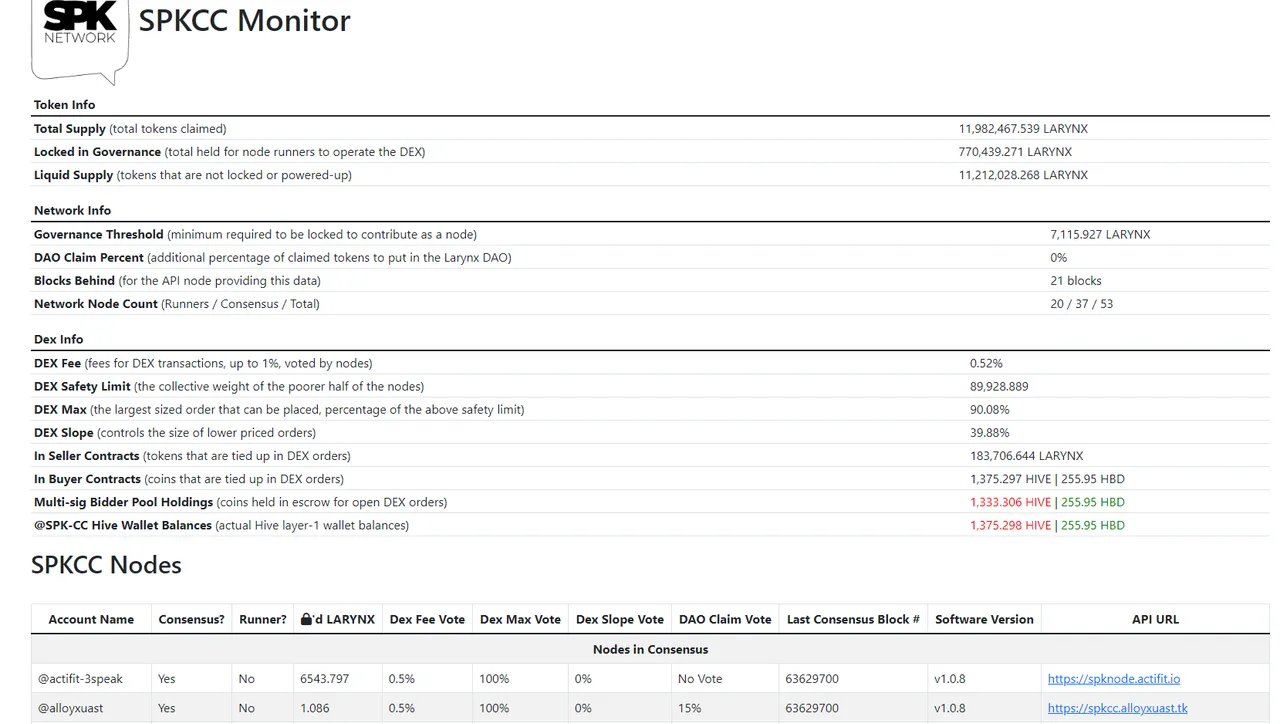Select the @alloyxuast account name cell
This screenshot has width=1280, height=724.
(91, 708)
